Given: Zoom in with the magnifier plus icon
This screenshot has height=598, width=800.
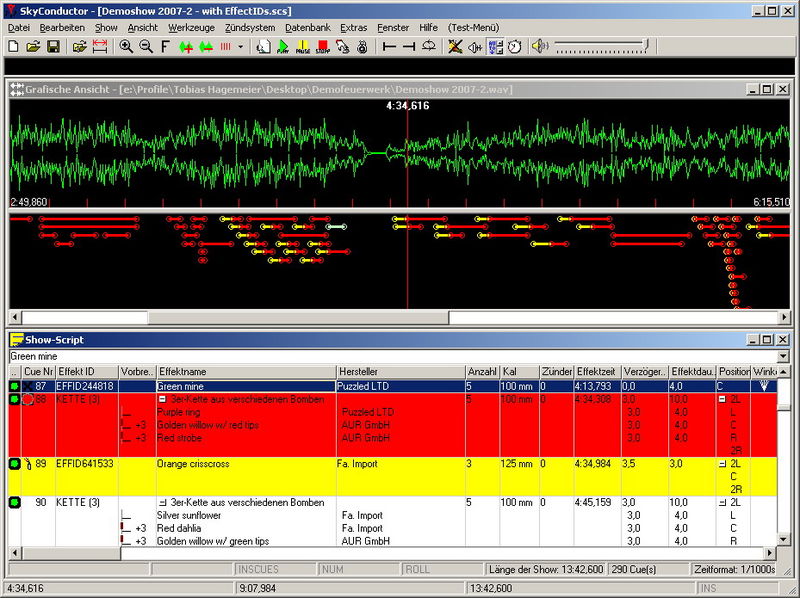Looking at the screenshot, I should [127, 47].
